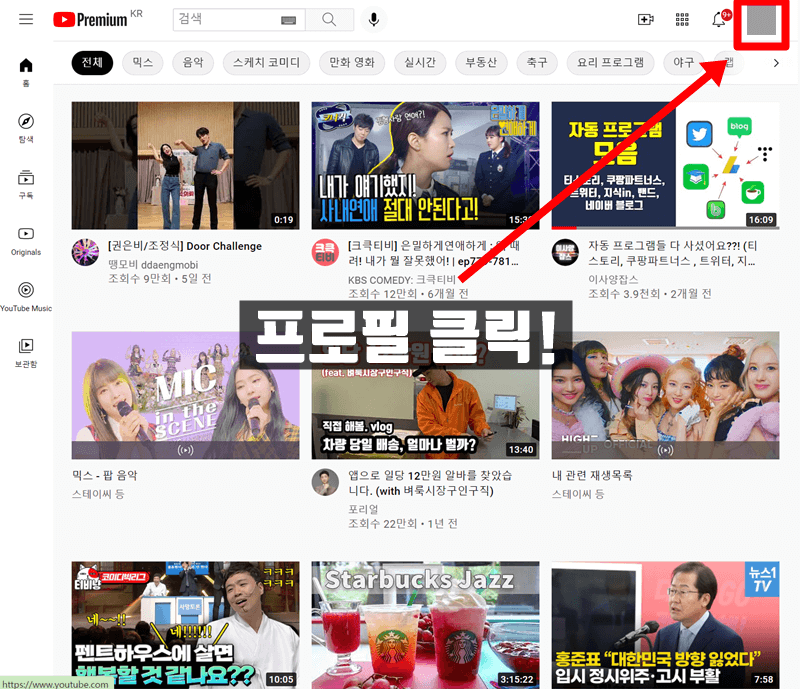This screenshot has height=689, width=800.
Task: Open 홍준표 뉴스1 TV video thumbnail
Action: [665, 625]
